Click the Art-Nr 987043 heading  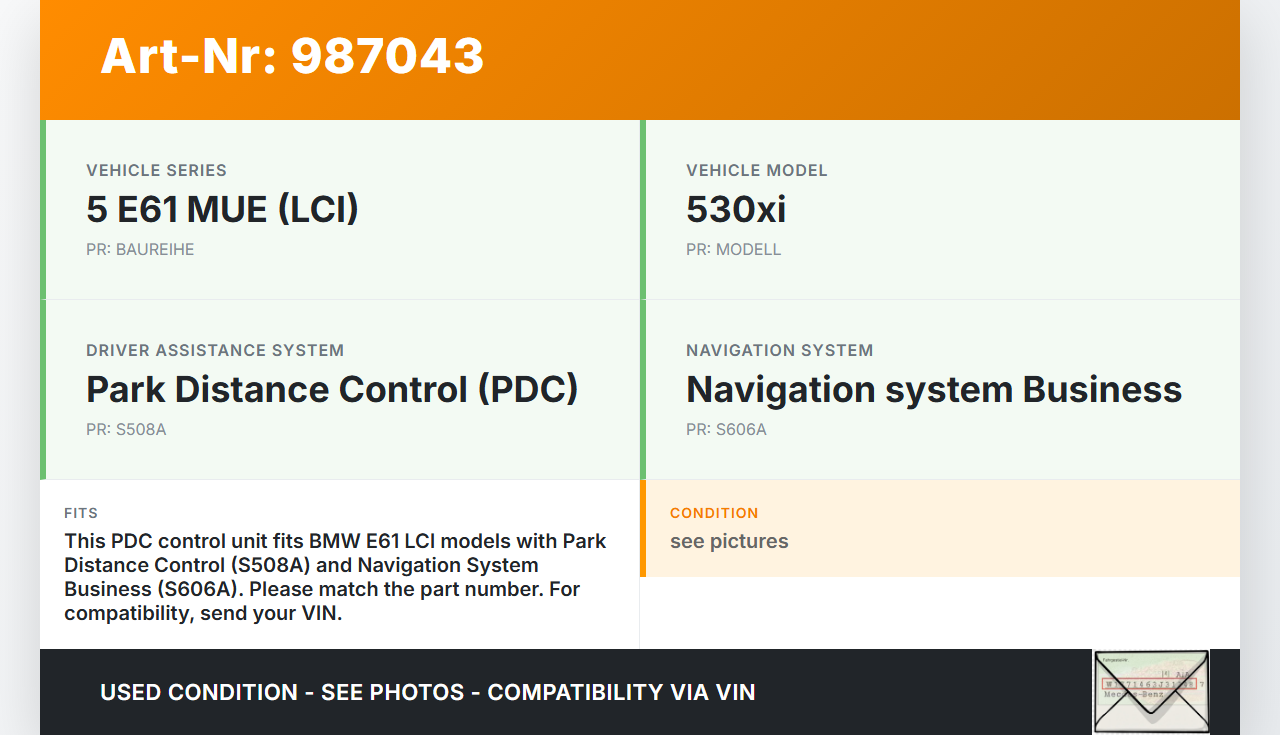point(292,56)
